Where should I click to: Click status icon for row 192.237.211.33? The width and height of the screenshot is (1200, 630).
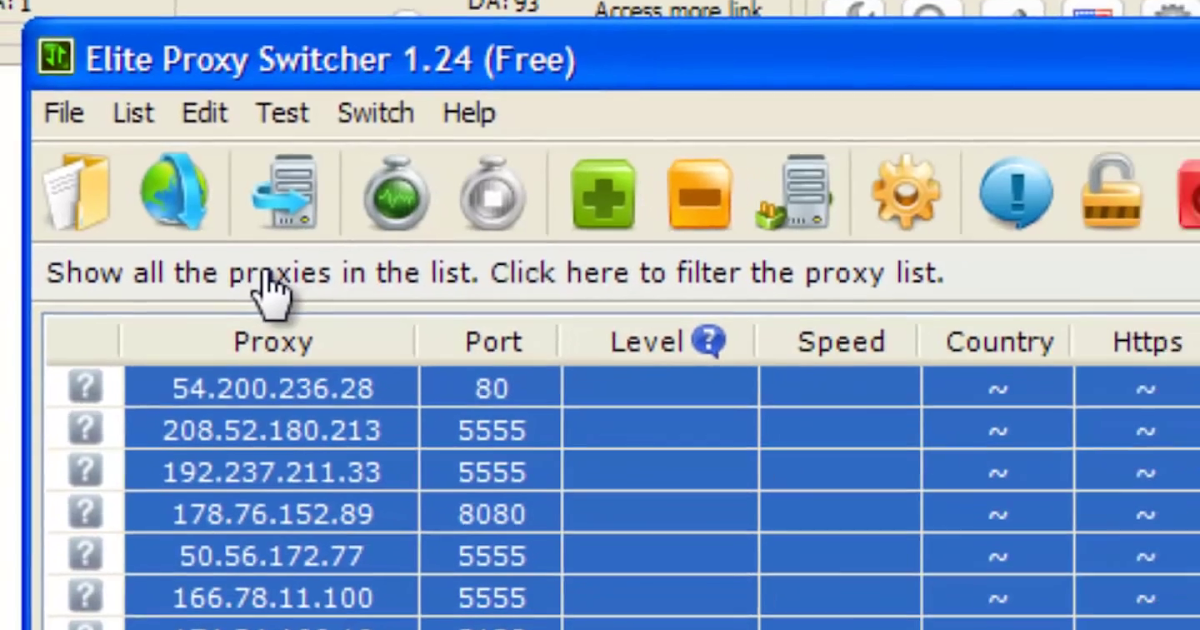pos(85,470)
